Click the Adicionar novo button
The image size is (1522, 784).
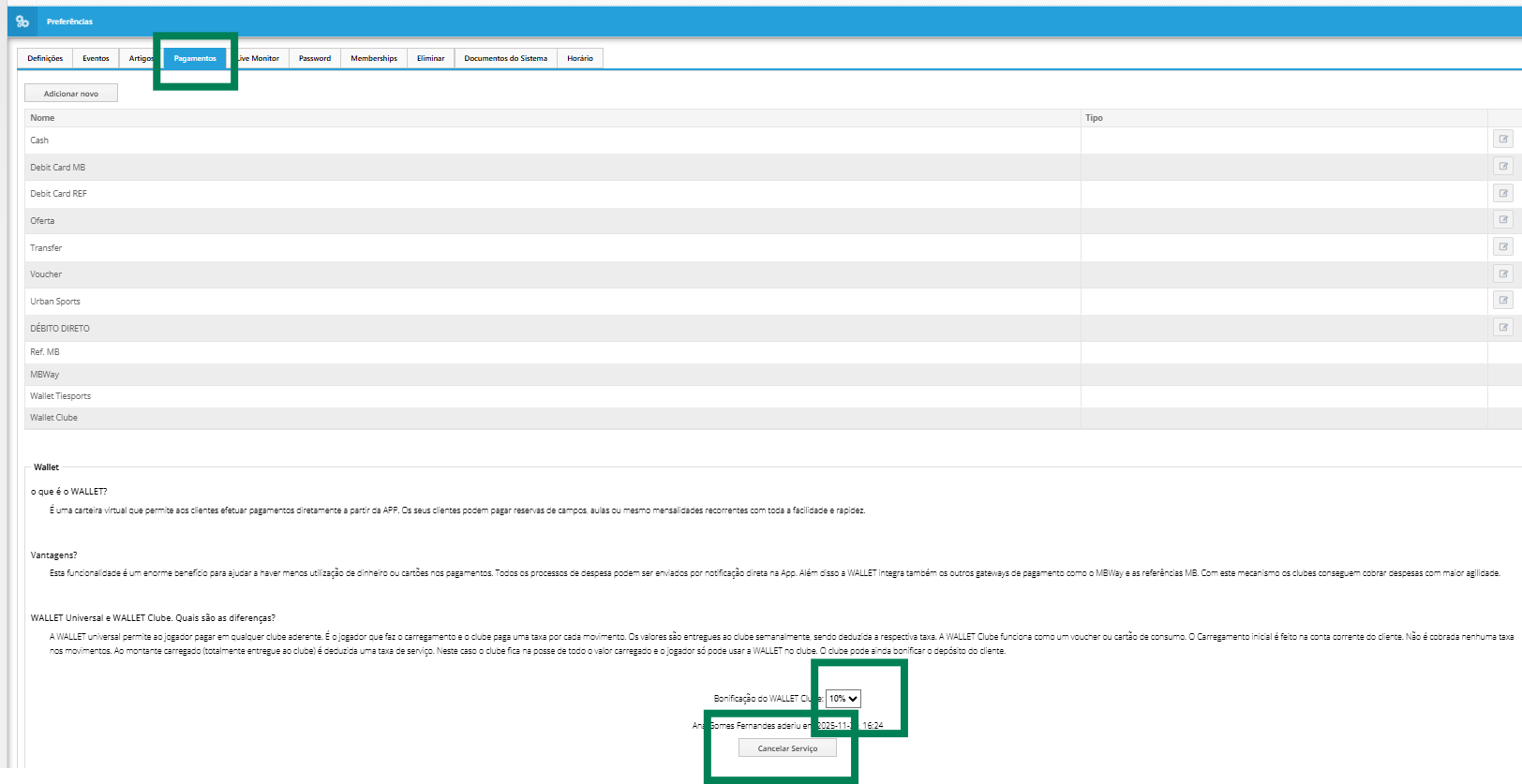pyautogui.click(x=71, y=94)
